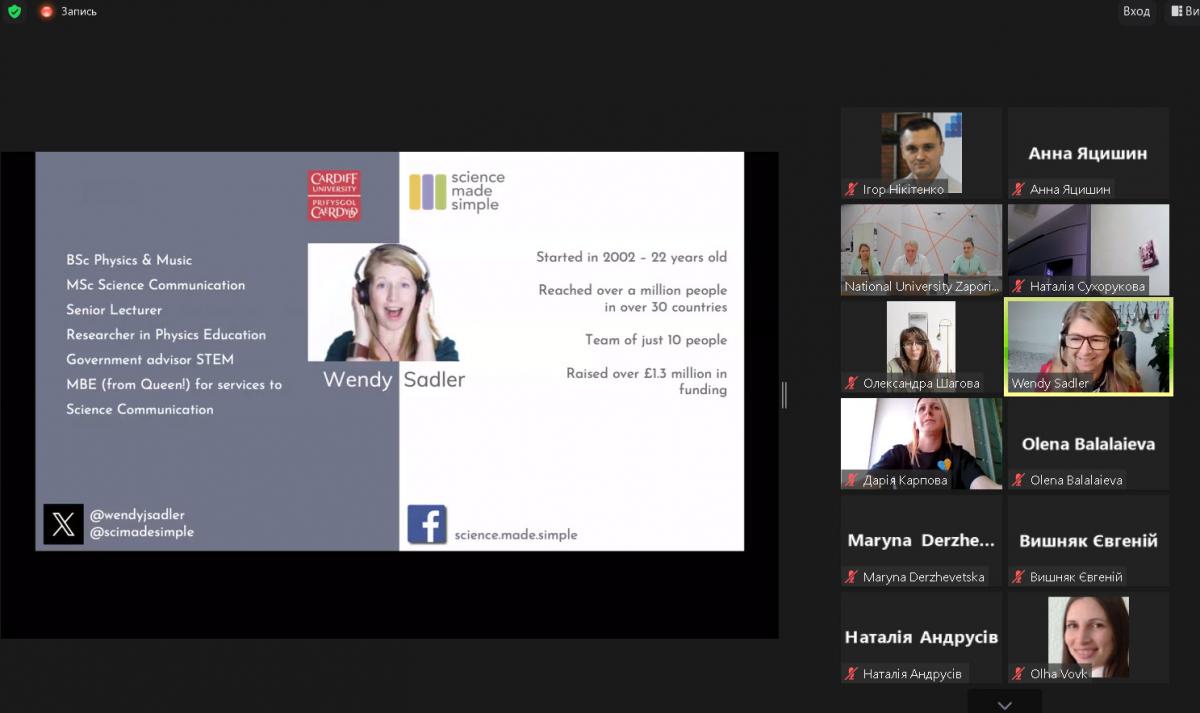Screen dimensions: 1200x713
Task: Click 'Raised over £1.3 million in' text
Action: point(647,374)
